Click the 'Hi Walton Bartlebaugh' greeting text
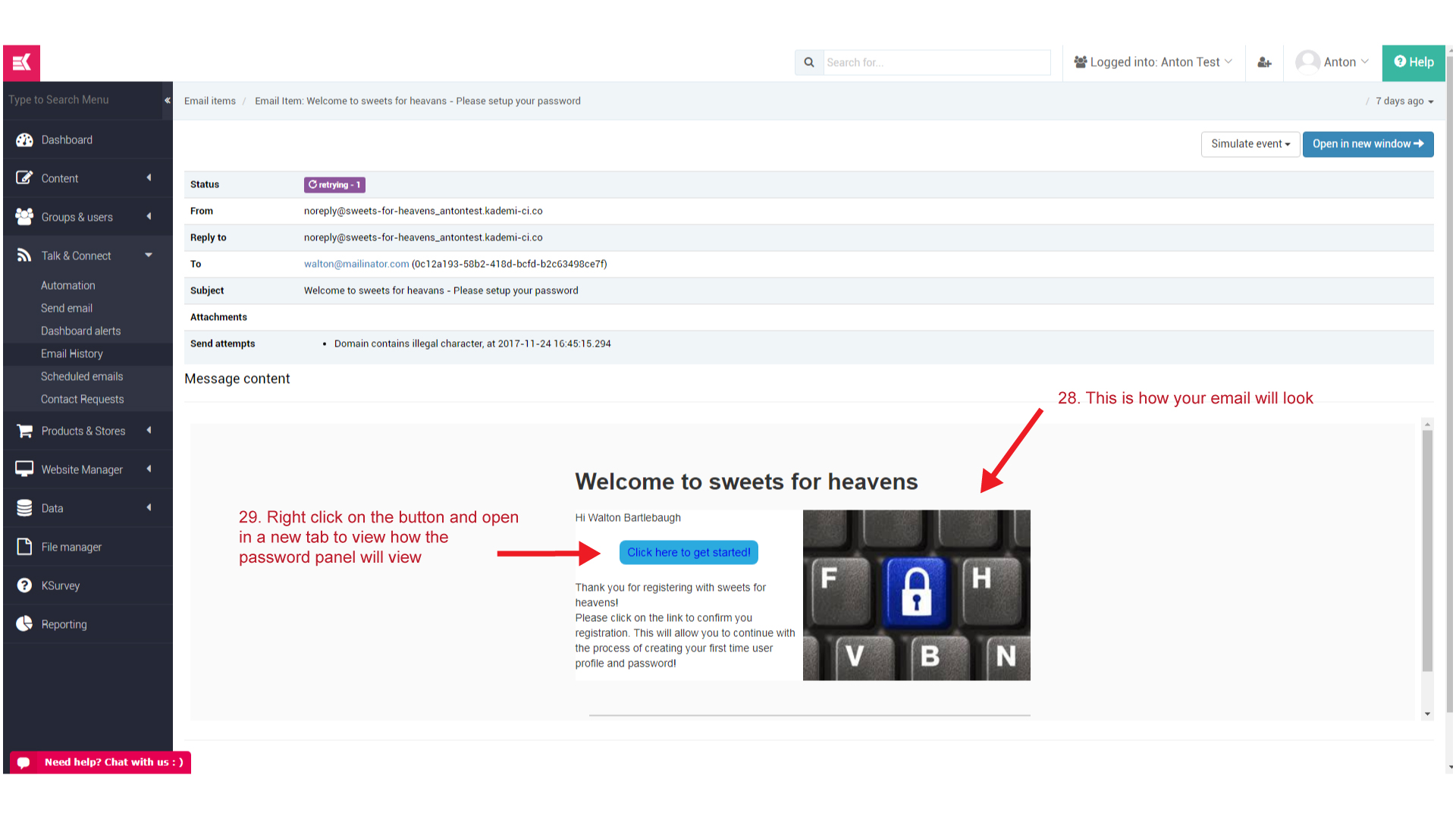The image size is (1456, 819). pos(628,518)
